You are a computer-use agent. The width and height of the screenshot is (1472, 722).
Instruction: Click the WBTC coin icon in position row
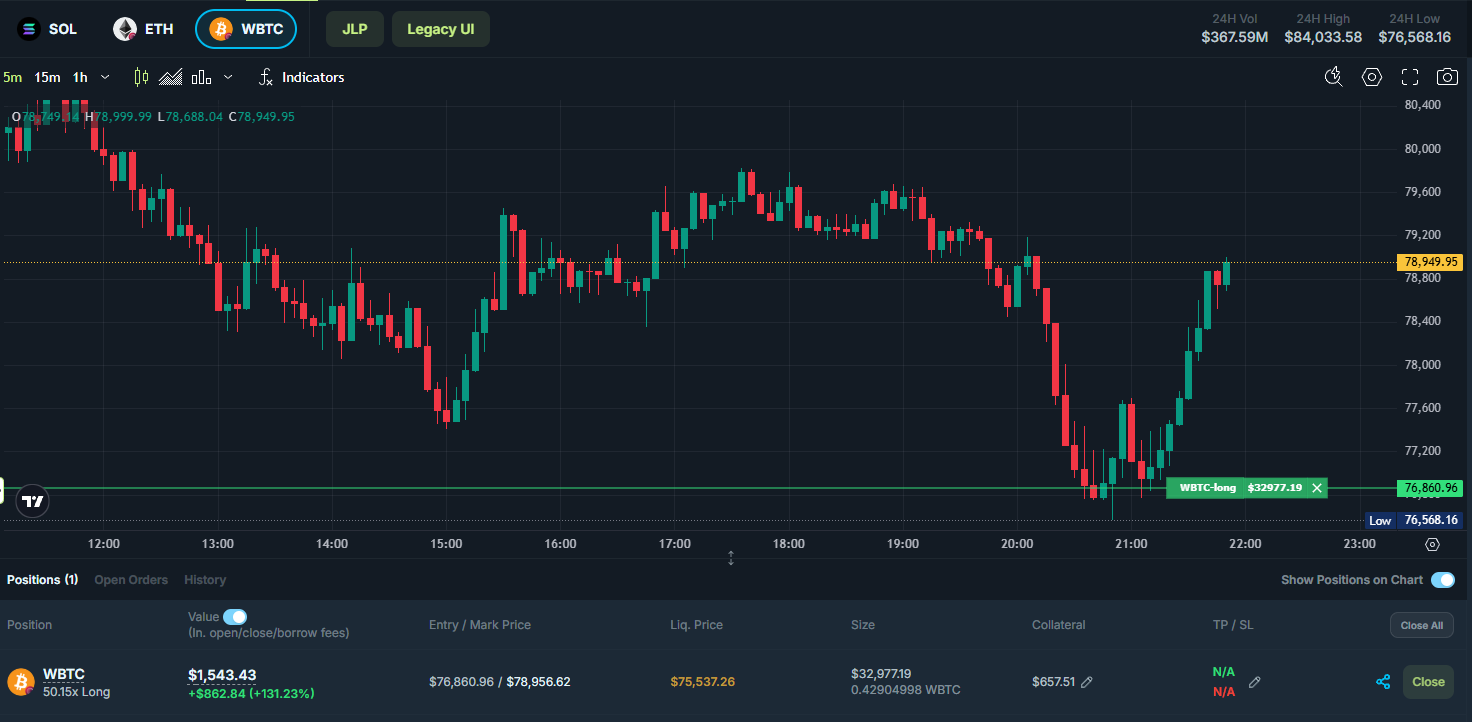click(21, 682)
